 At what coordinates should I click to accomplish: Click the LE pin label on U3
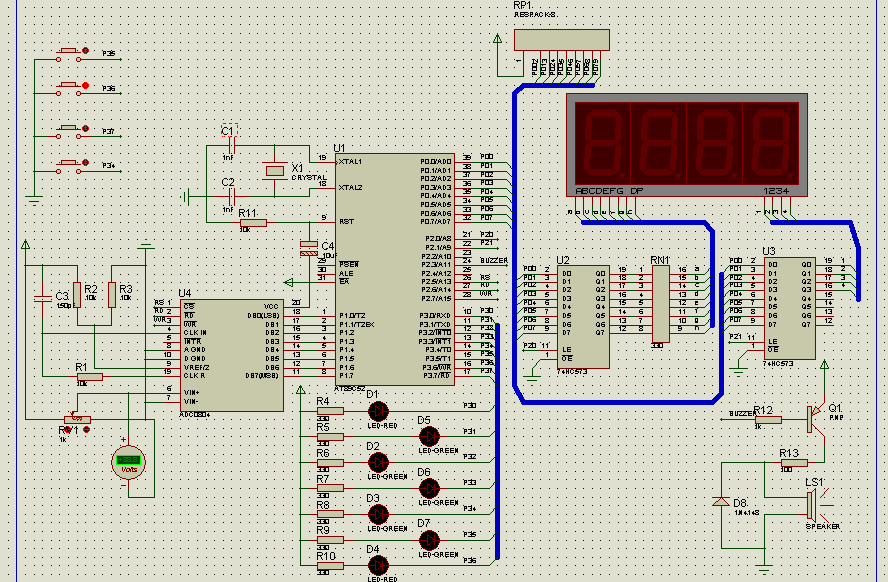772,342
